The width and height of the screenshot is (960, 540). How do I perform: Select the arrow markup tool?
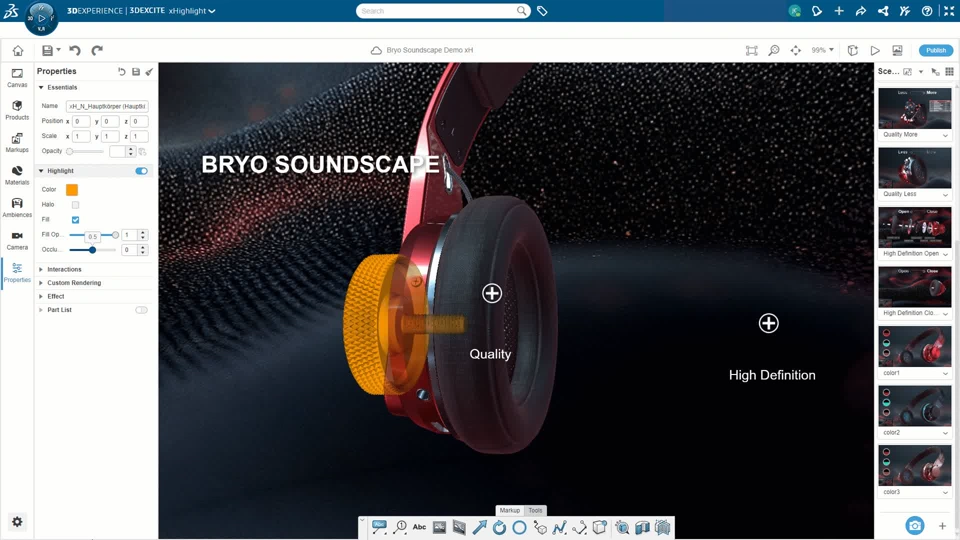coord(479,527)
